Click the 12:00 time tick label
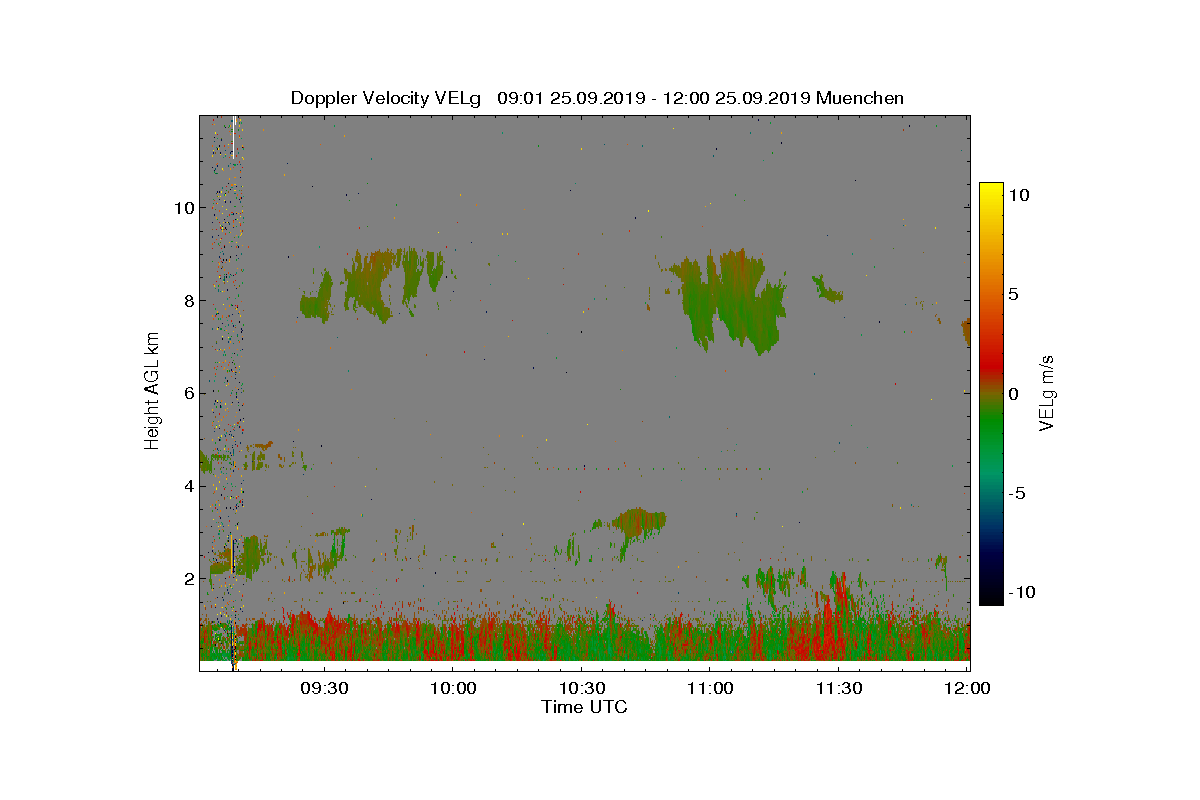This screenshot has width=1200, height=800. 967,689
